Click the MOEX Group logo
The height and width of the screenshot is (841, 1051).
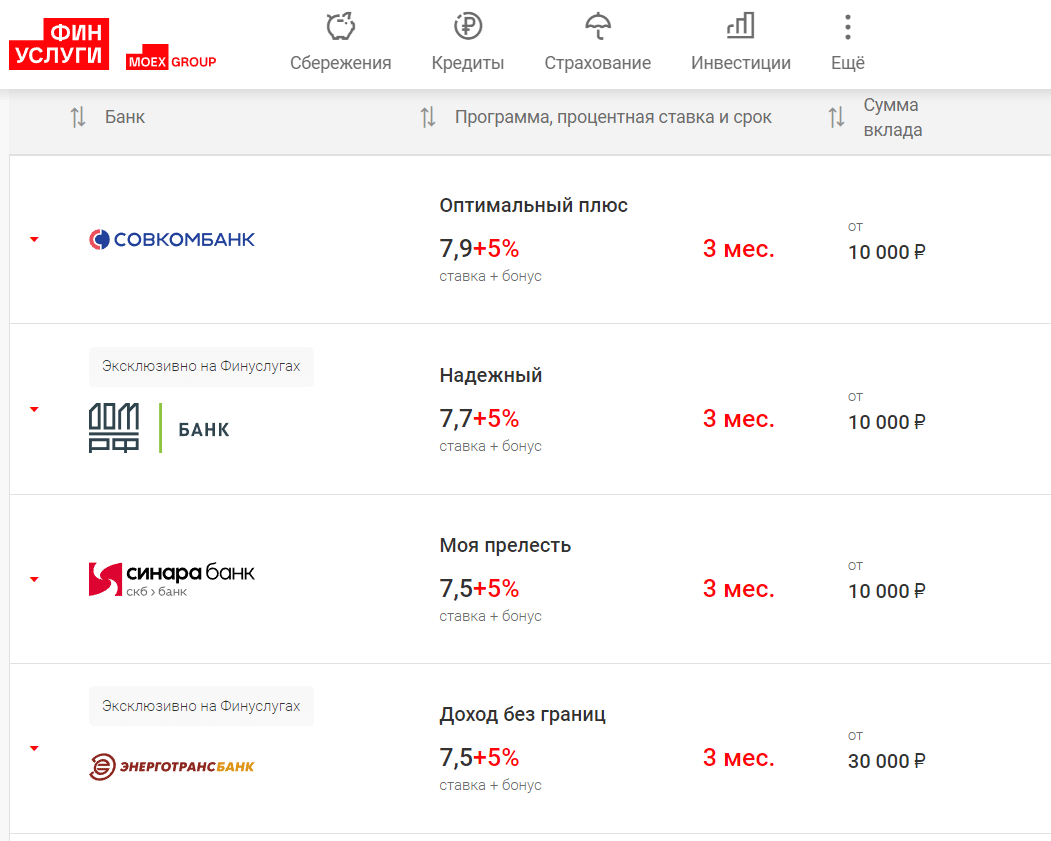171,58
